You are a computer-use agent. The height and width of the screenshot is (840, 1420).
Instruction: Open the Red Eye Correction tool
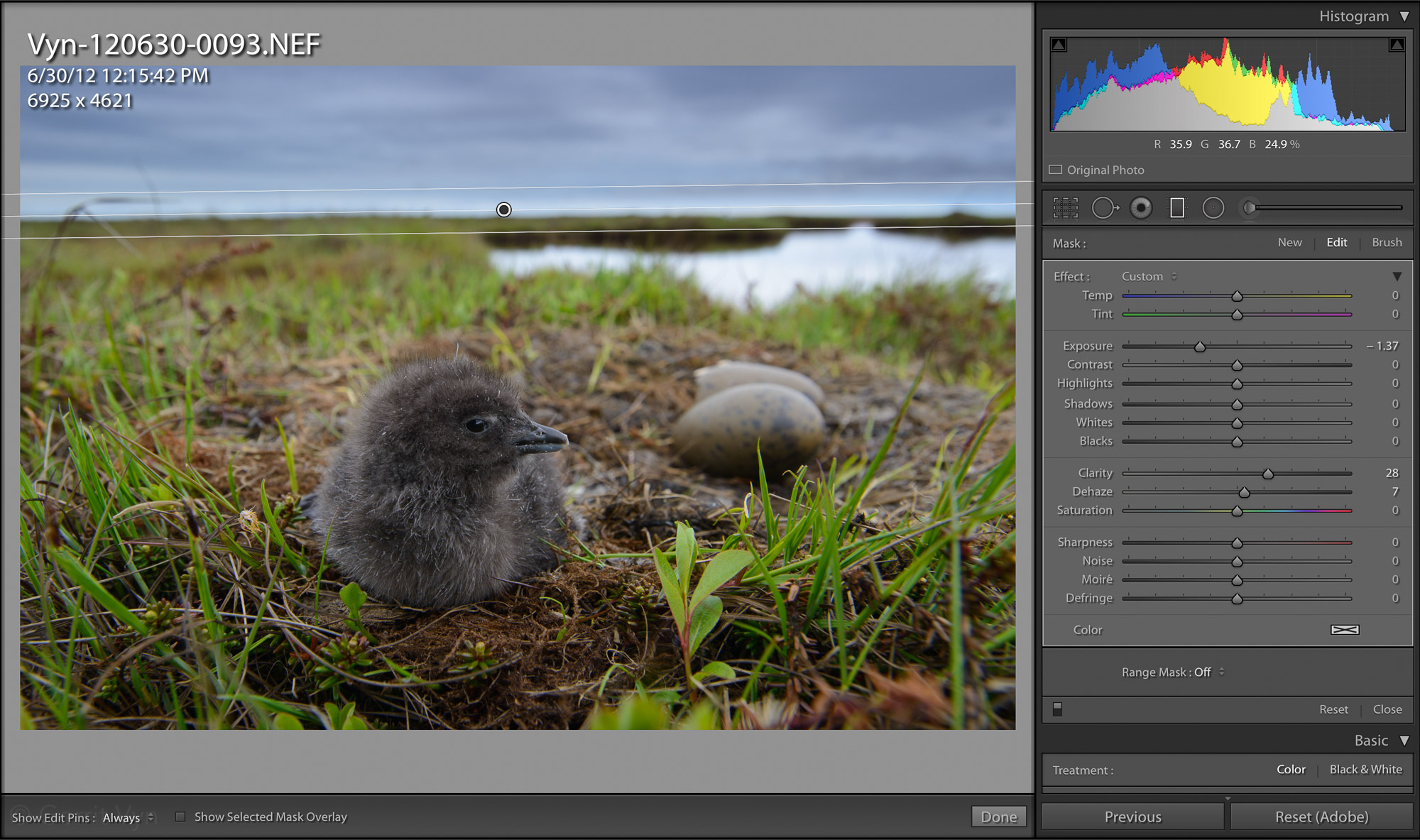(x=1141, y=207)
